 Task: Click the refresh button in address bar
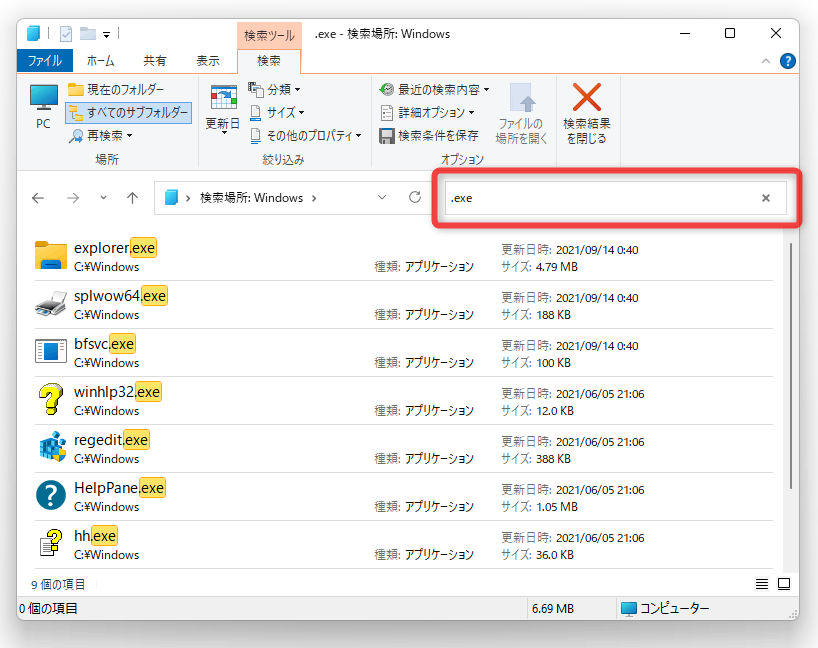click(415, 198)
